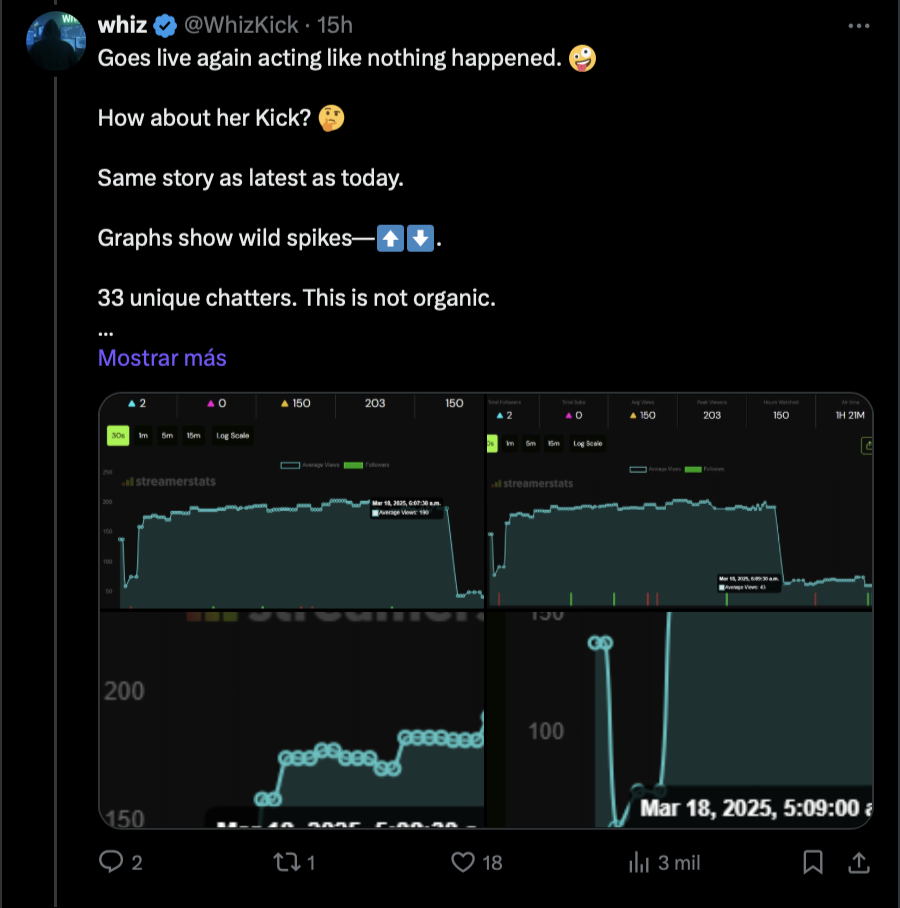Click the Reply speech bubble icon

coord(112,861)
